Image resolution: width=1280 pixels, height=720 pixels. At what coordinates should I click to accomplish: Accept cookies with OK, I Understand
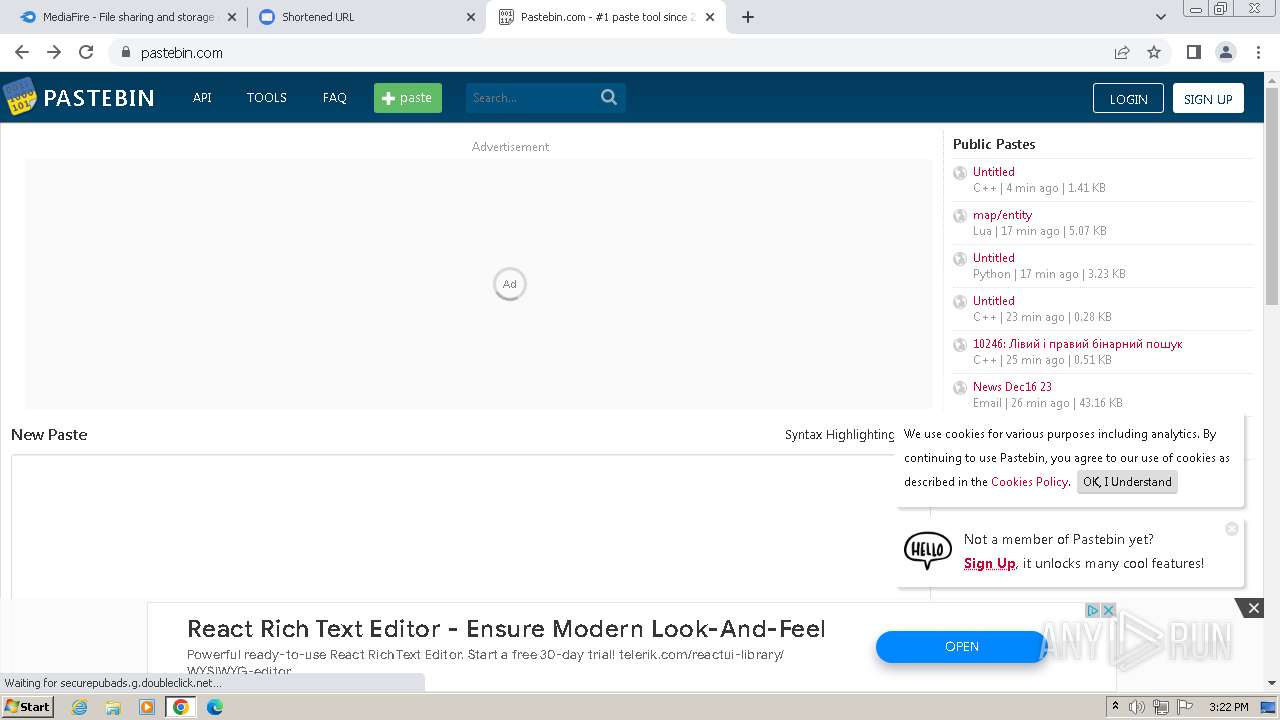pyautogui.click(x=1127, y=482)
